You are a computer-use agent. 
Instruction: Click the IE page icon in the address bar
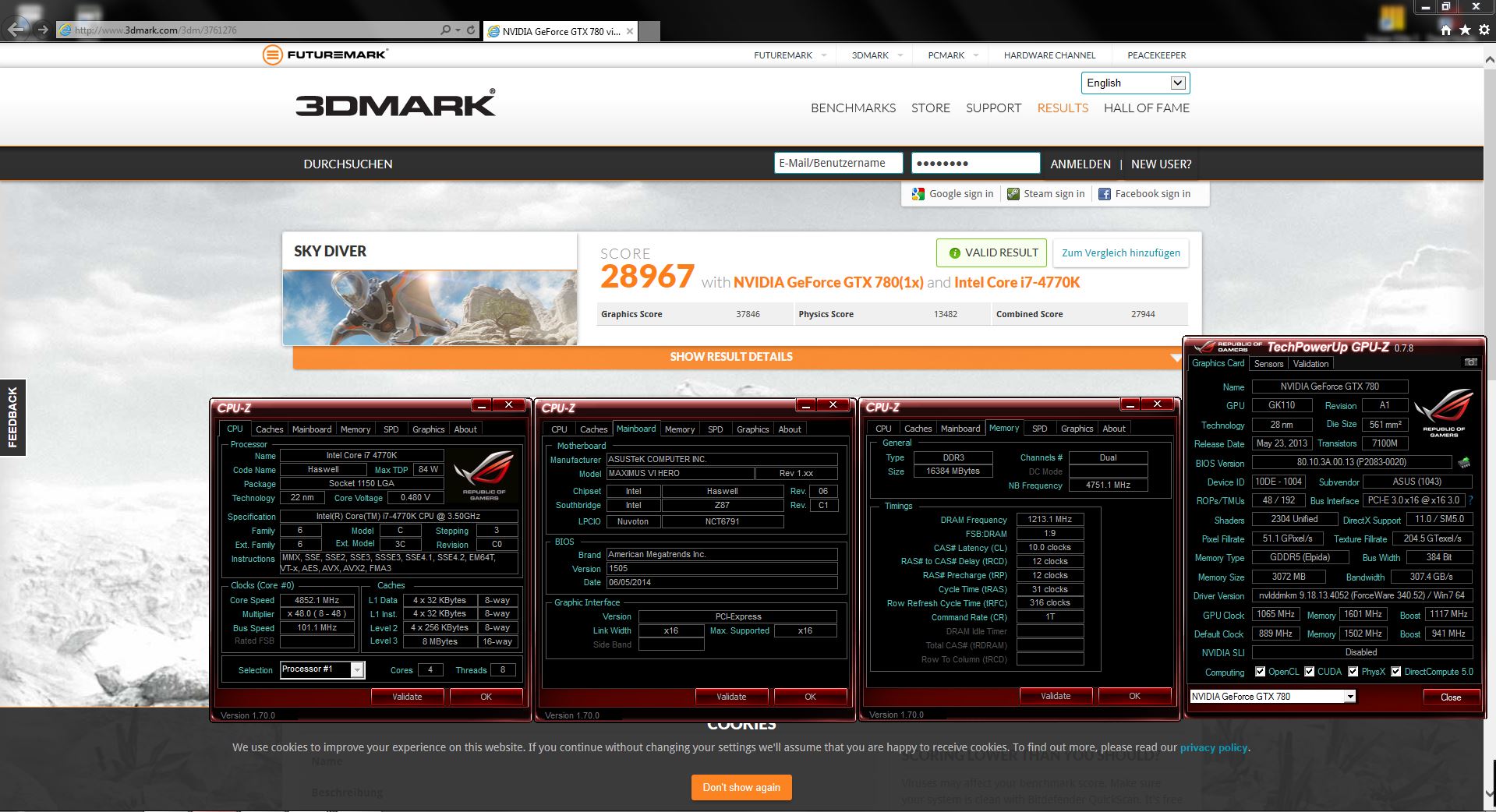tap(65, 30)
